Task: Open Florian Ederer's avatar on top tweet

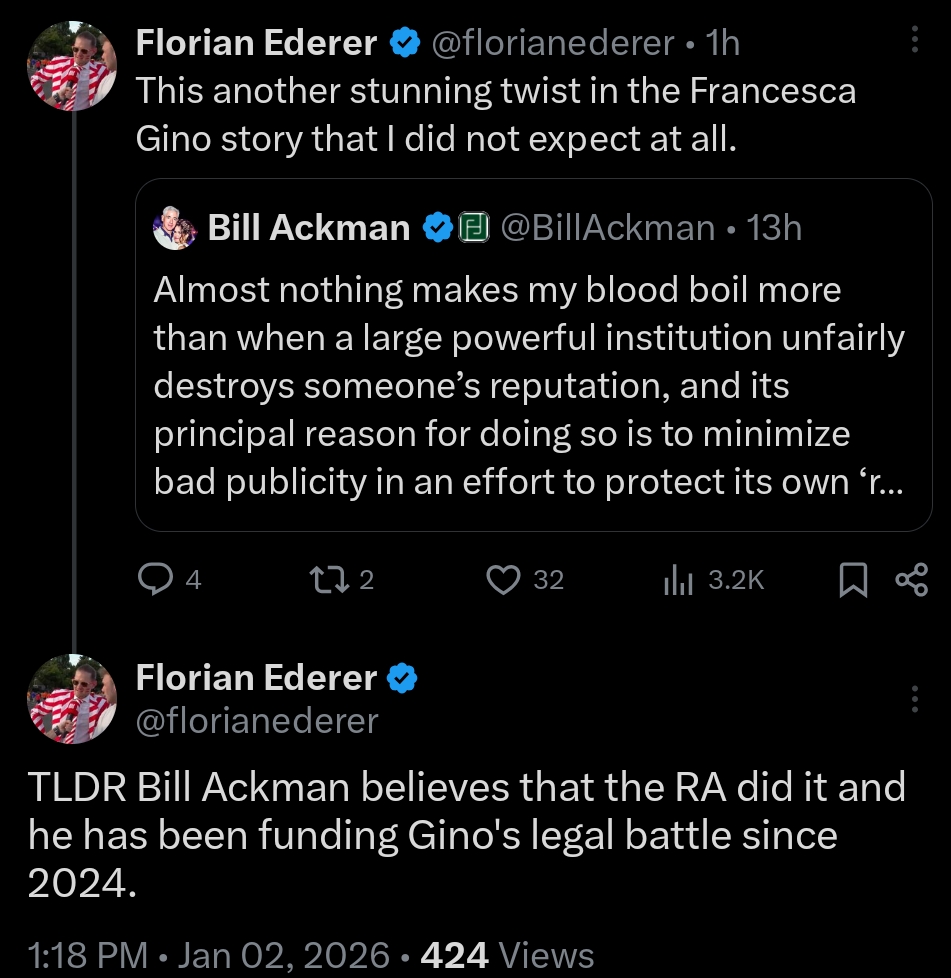Action: [73, 65]
